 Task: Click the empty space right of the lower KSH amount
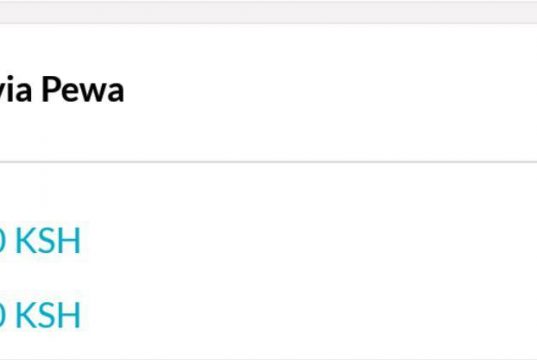[308, 315]
